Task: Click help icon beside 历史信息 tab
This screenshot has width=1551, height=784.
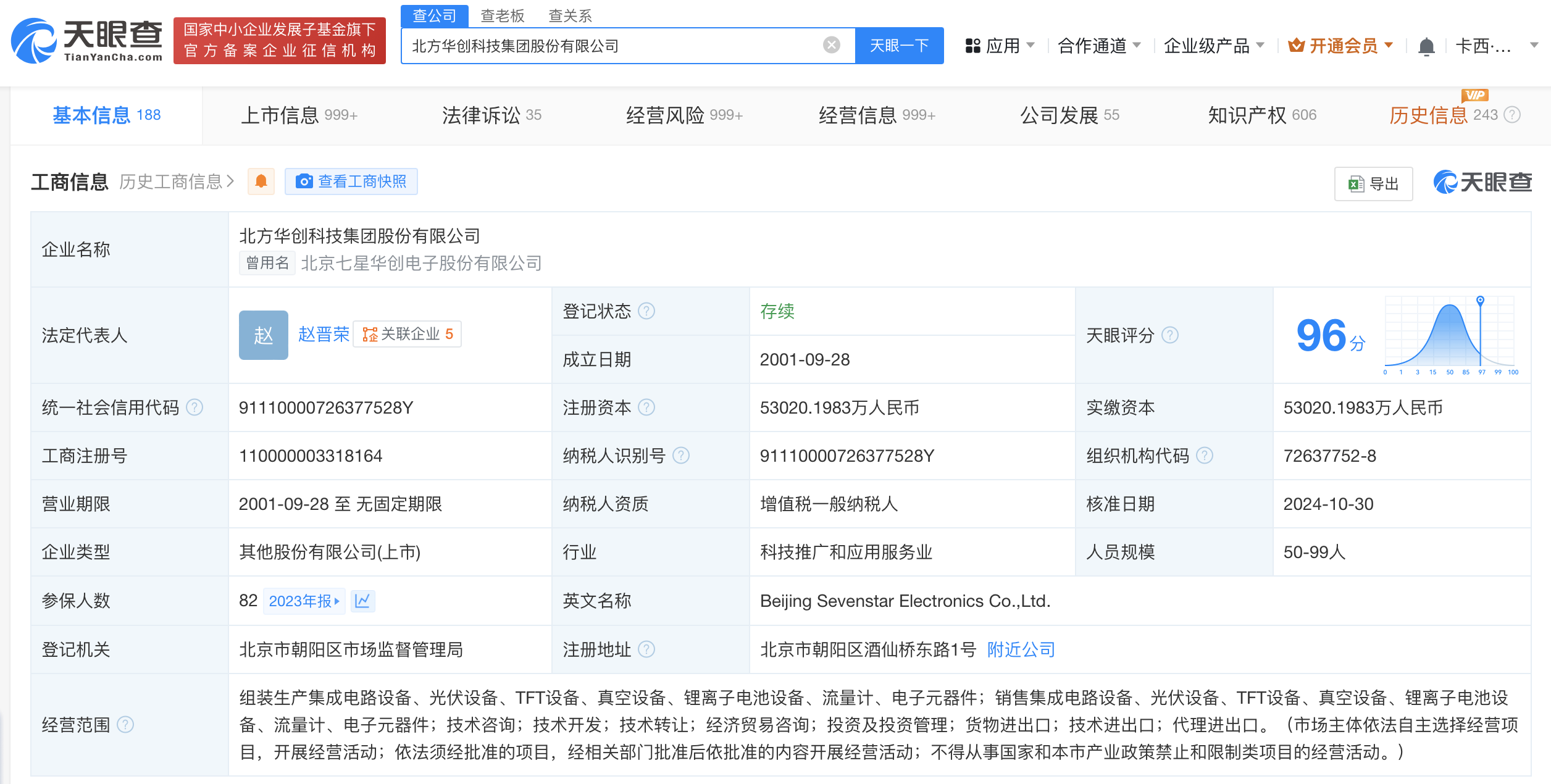Action: point(1512,115)
